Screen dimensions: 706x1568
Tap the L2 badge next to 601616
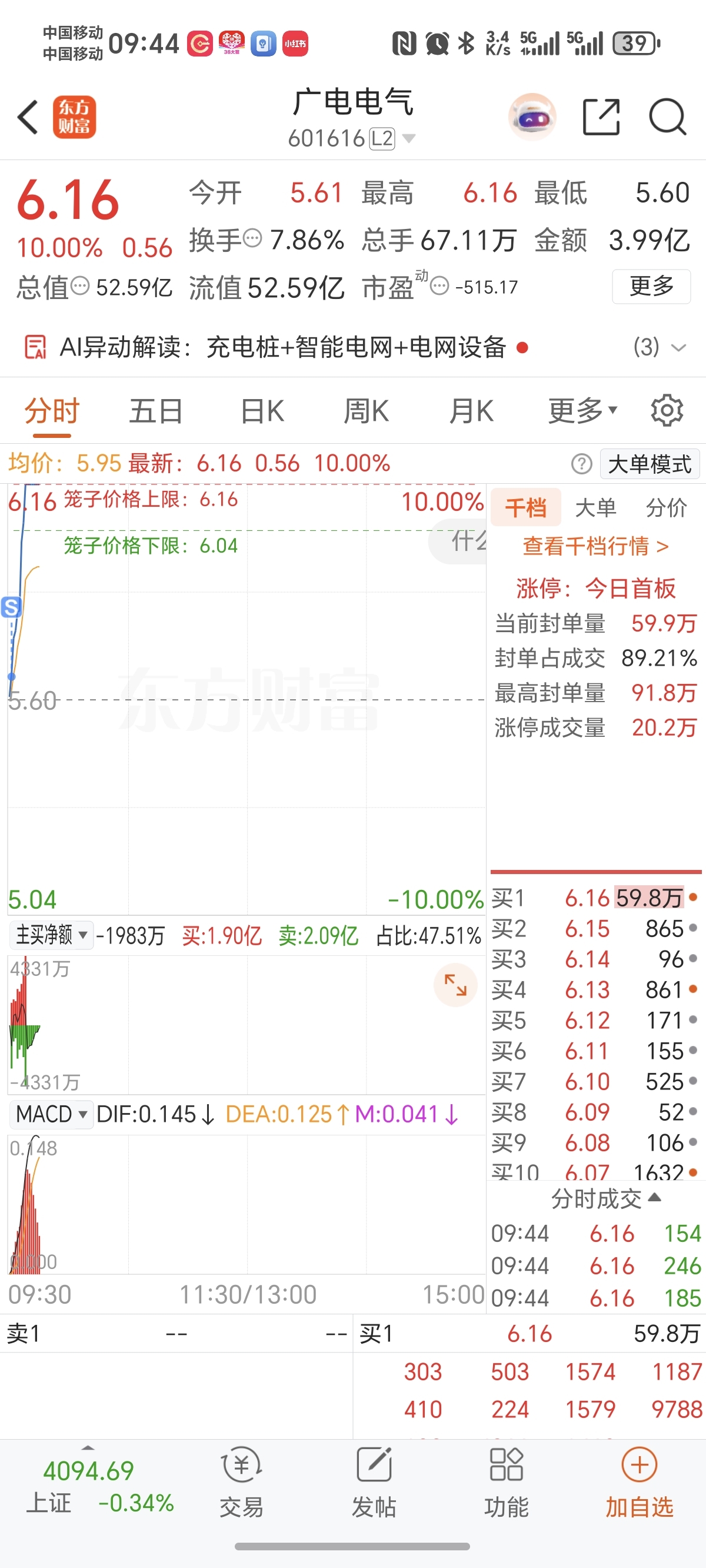point(382,139)
